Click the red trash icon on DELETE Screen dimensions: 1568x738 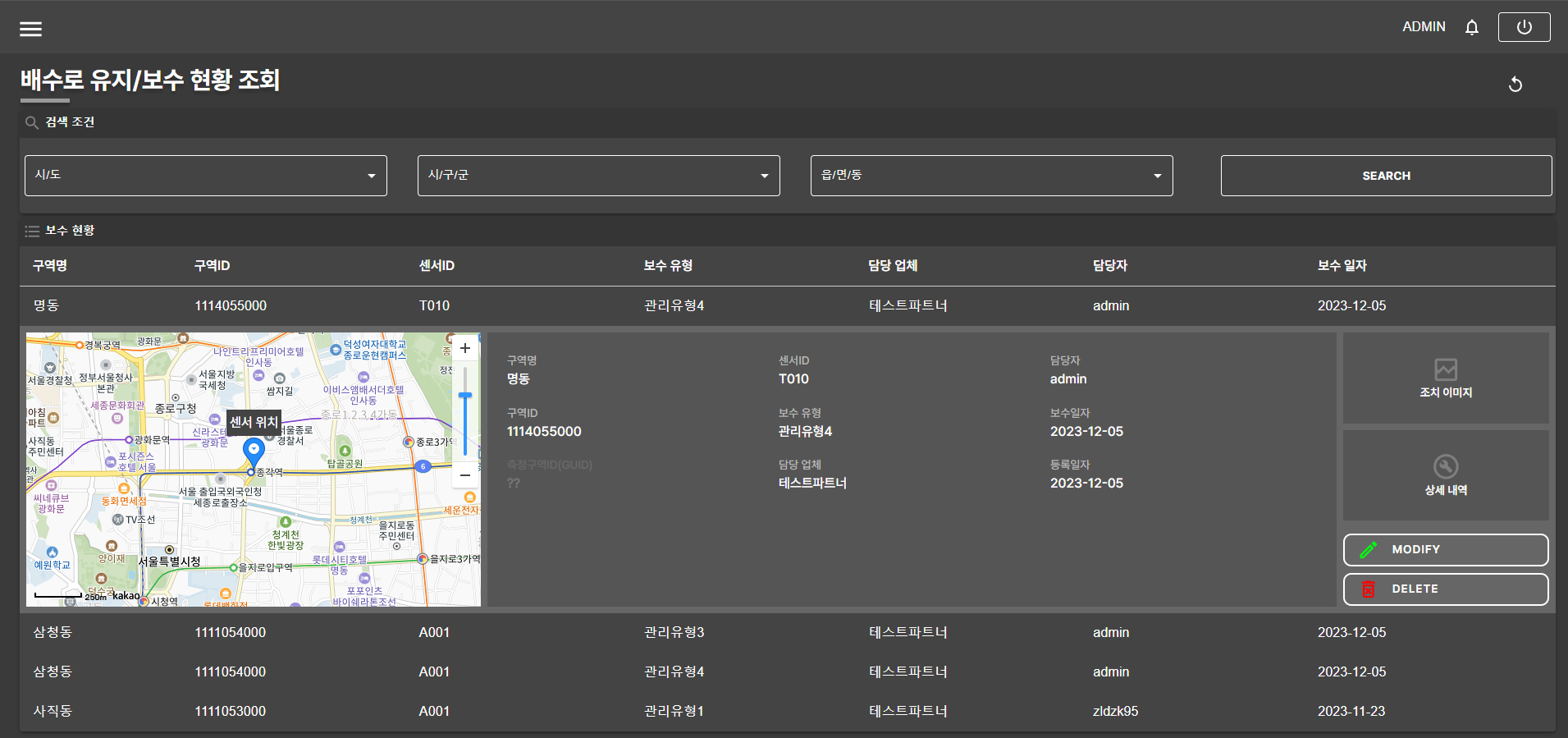pyautogui.click(x=1369, y=589)
